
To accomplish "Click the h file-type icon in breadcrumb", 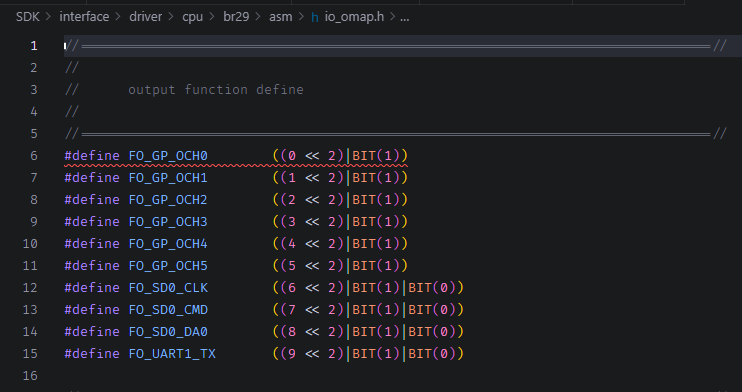I will pos(315,18).
